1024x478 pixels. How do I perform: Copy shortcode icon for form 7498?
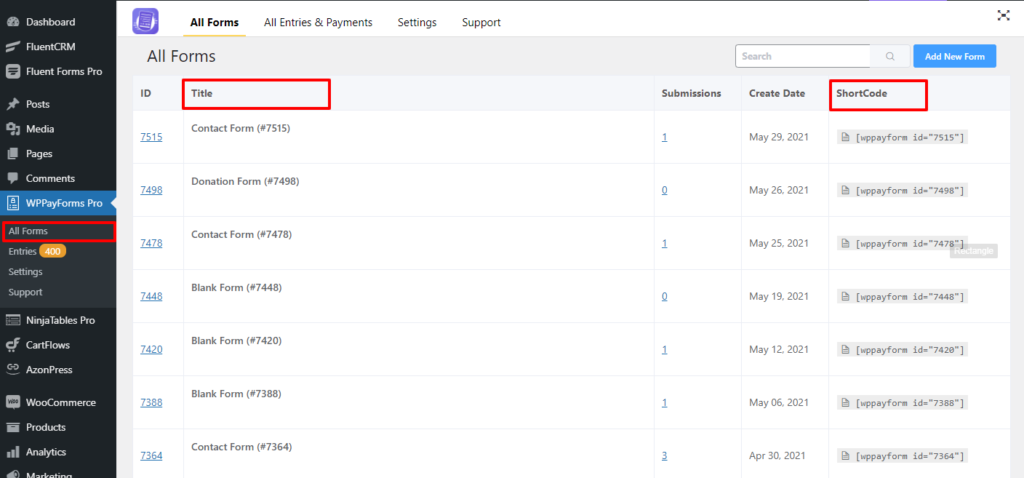[x=845, y=190]
